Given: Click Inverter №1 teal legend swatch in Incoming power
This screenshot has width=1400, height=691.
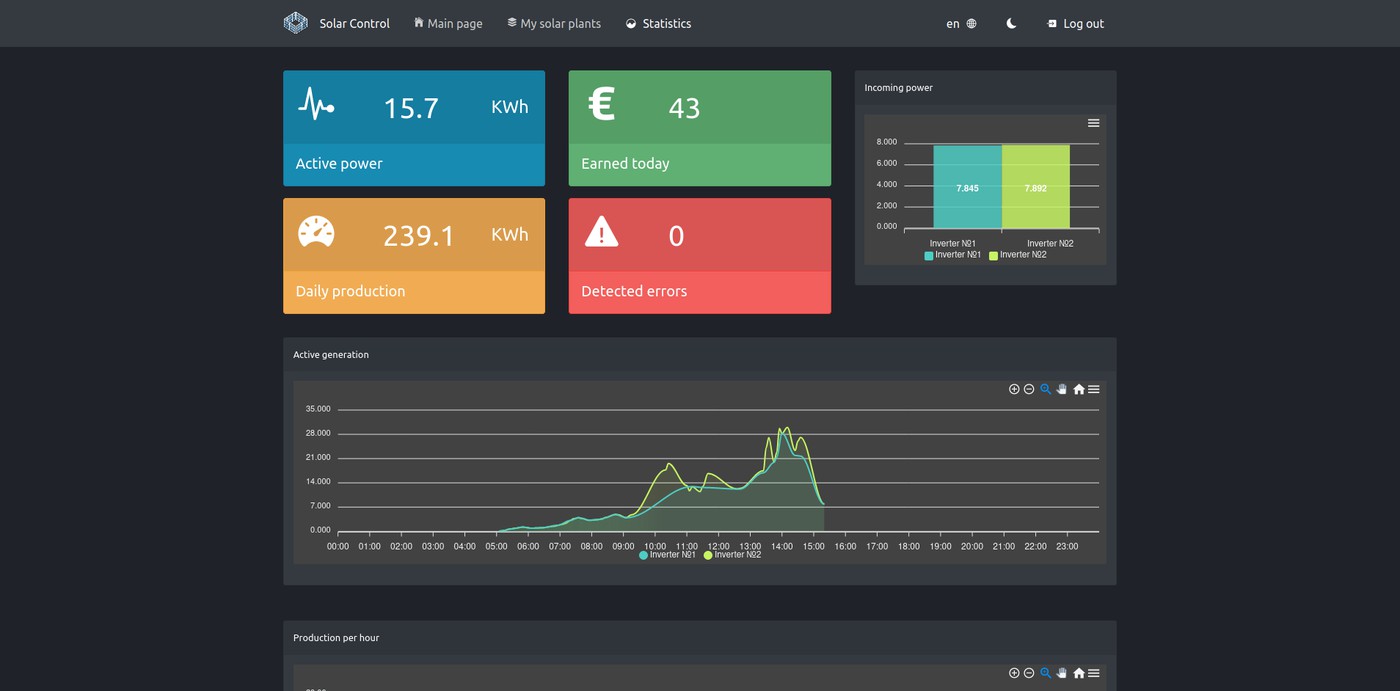Looking at the screenshot, I should pos(929,256).
